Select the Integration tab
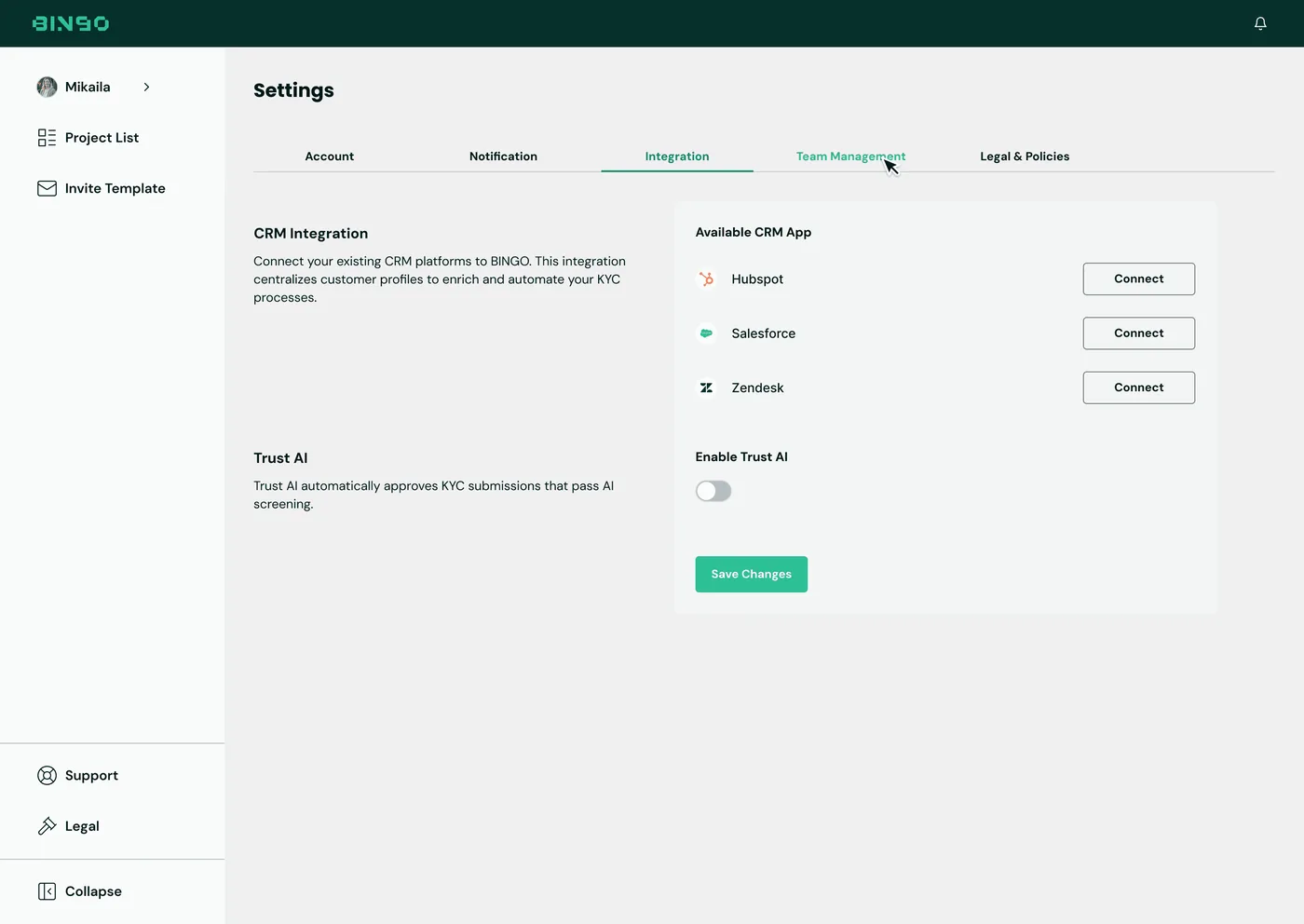Viewport: 1304px width, 924px height. [677, 156]
